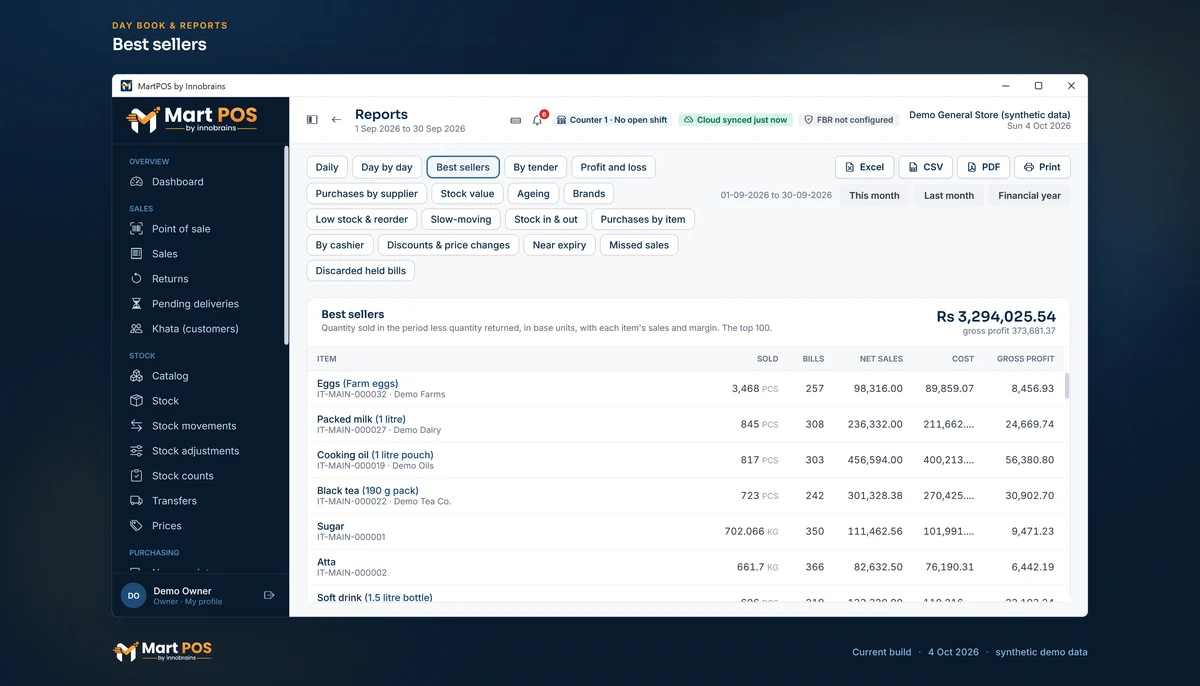Export the report as CSV
This screenshot has width=1200, height=686.
tap(925, 167)
